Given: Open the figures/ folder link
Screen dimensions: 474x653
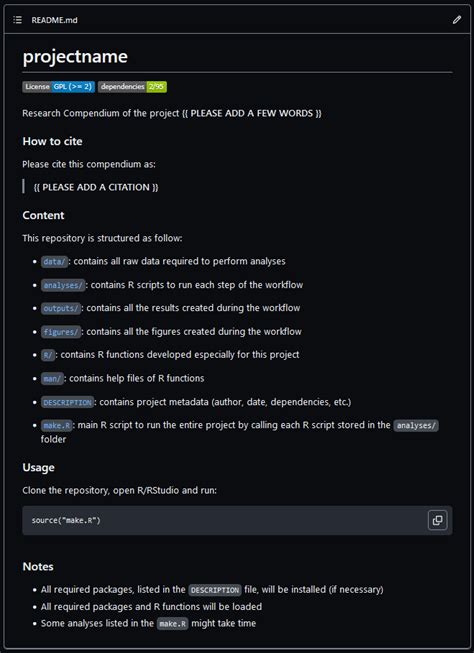Looking at the screenshot, I should click(61, 332).
